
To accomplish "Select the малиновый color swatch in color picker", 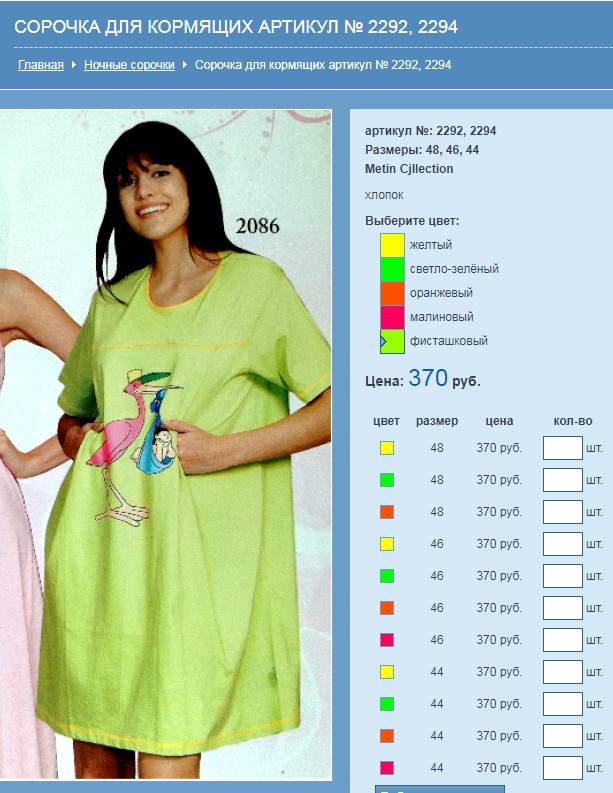I will click(392, 317).
